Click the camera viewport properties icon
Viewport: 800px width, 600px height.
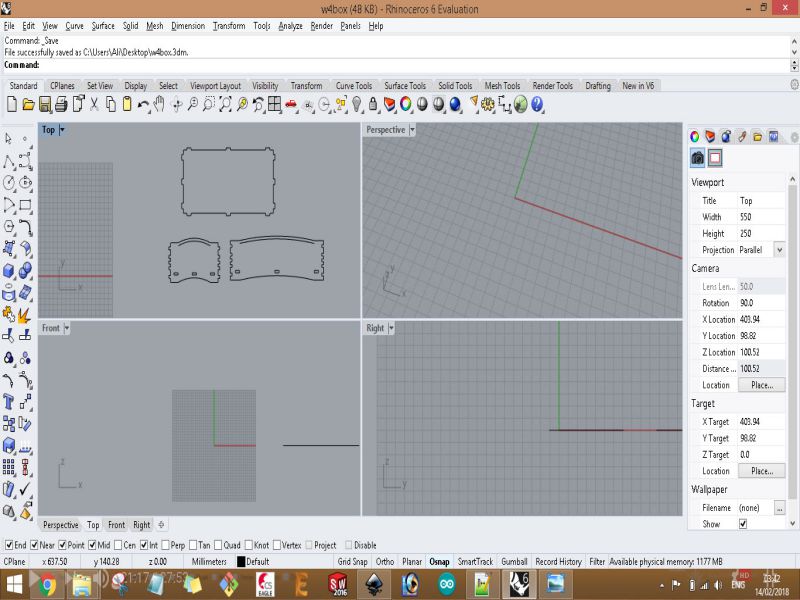697,158
